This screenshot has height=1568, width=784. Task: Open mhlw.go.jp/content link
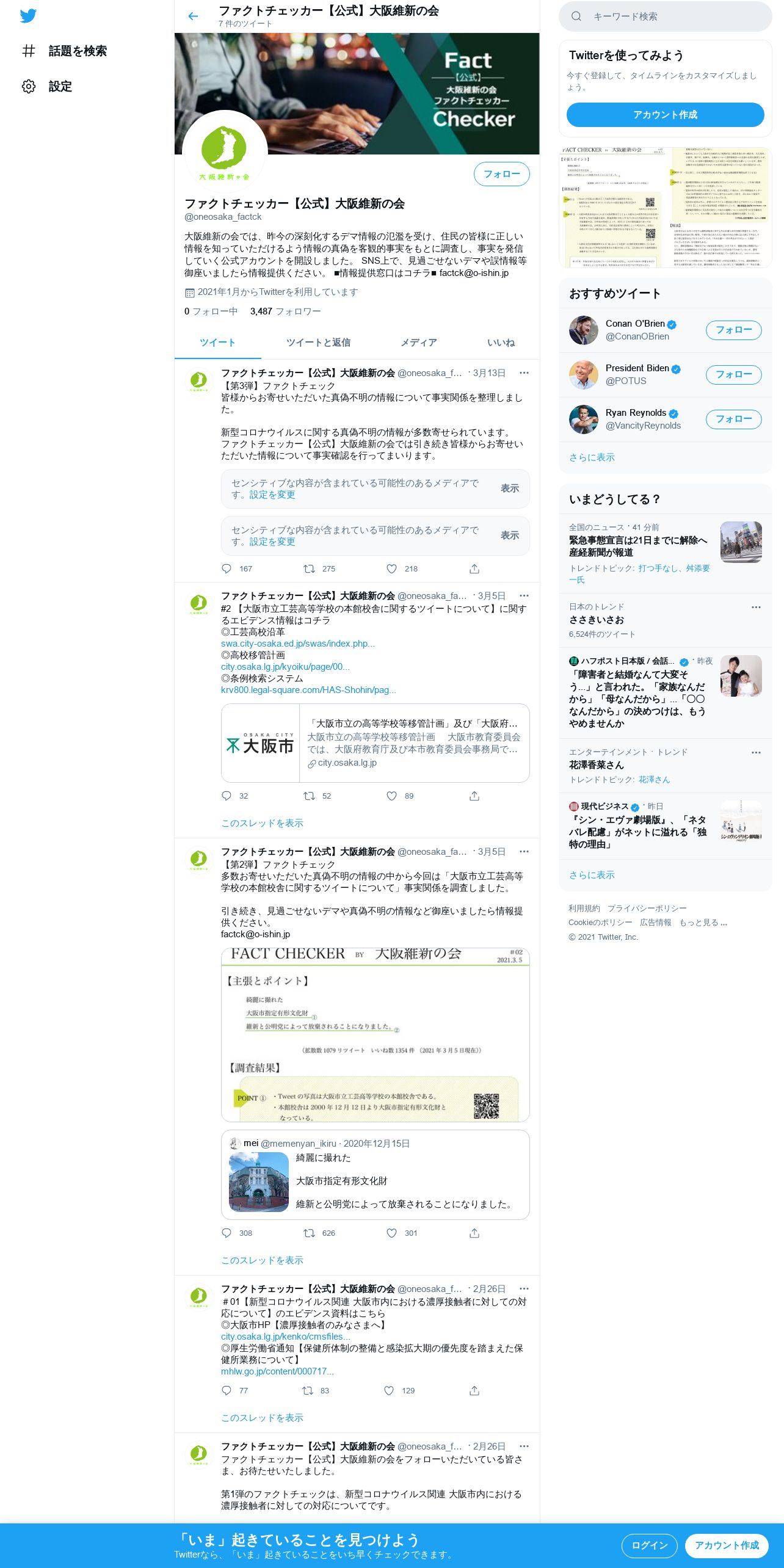[277, 1371]
